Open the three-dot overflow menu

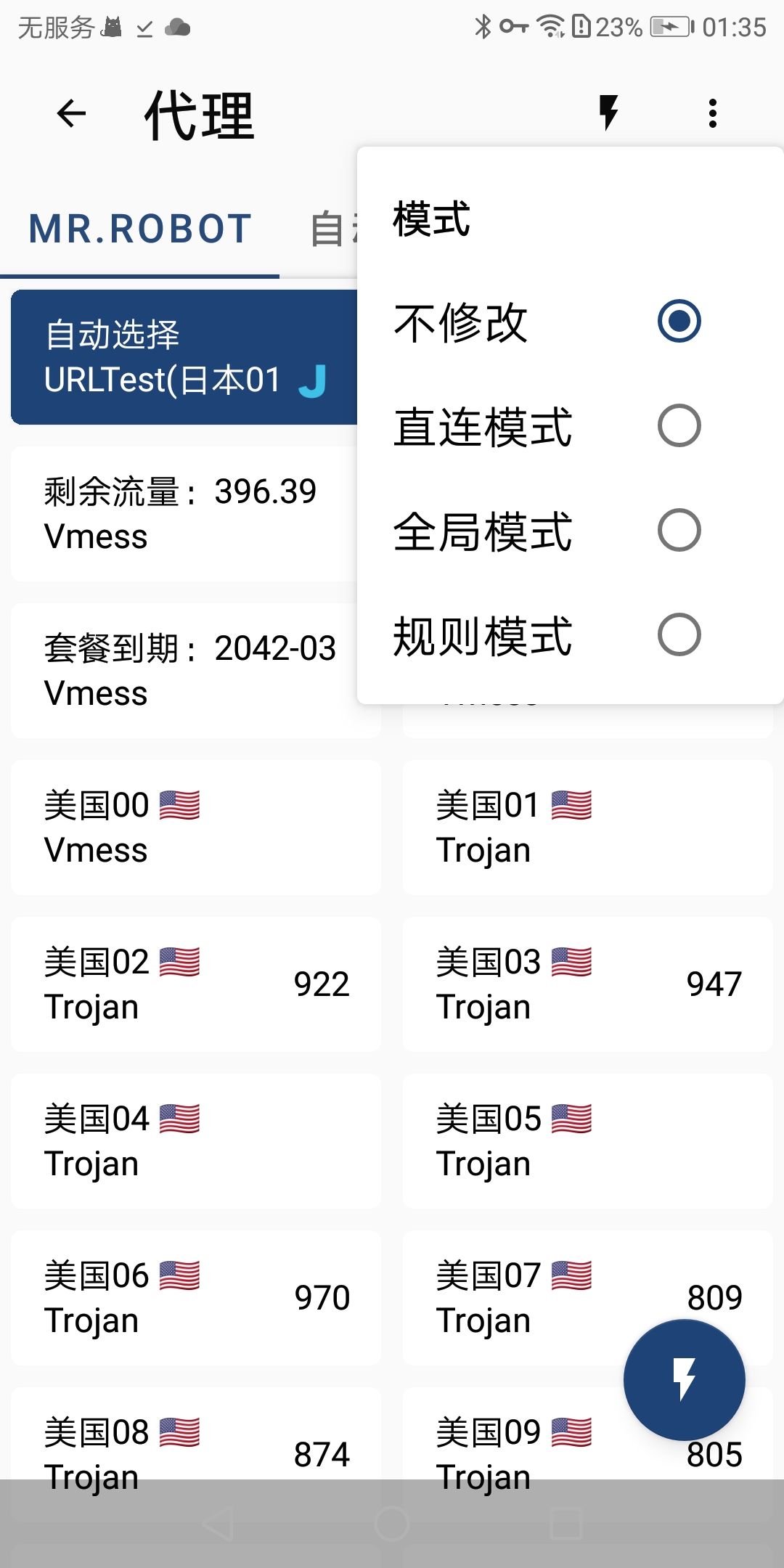(x=713, y=113)
